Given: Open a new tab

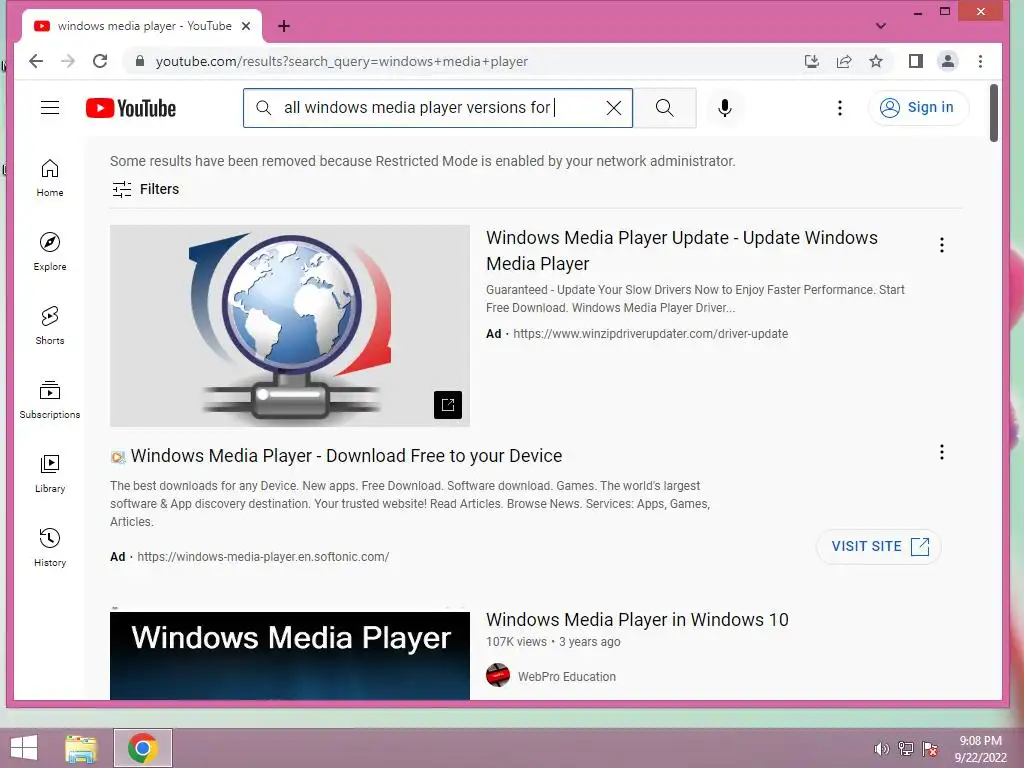Looking at the screenshot, I should (283, 26).
